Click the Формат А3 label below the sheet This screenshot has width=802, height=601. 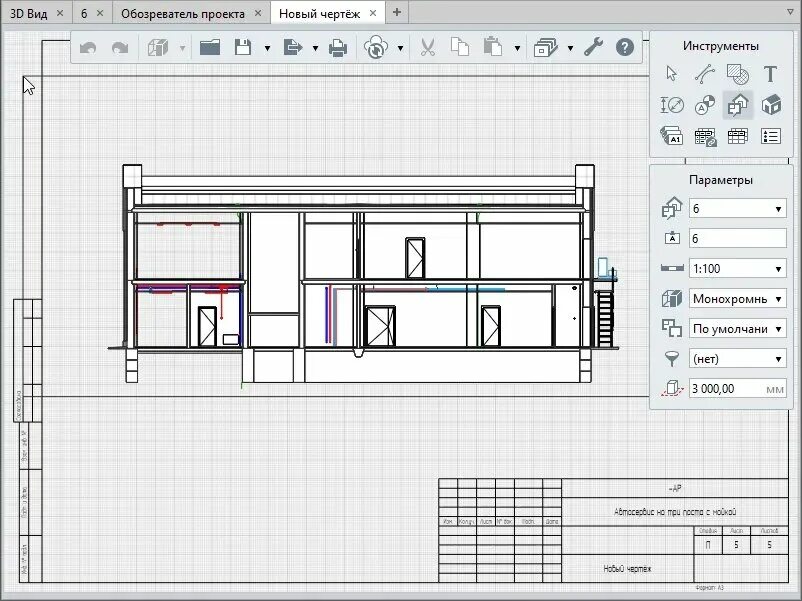point(709,588)
